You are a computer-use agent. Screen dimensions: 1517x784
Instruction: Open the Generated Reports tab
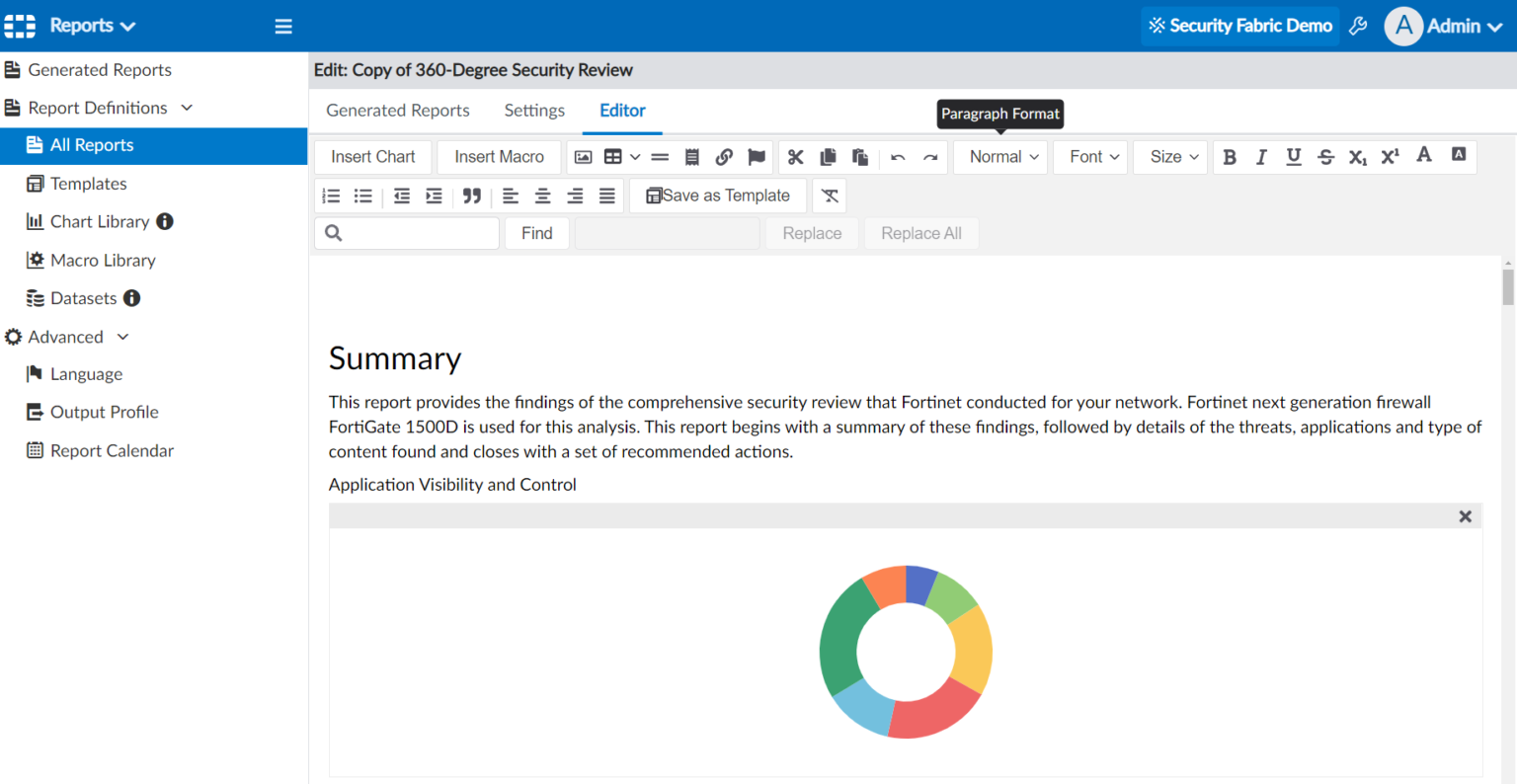397,111
